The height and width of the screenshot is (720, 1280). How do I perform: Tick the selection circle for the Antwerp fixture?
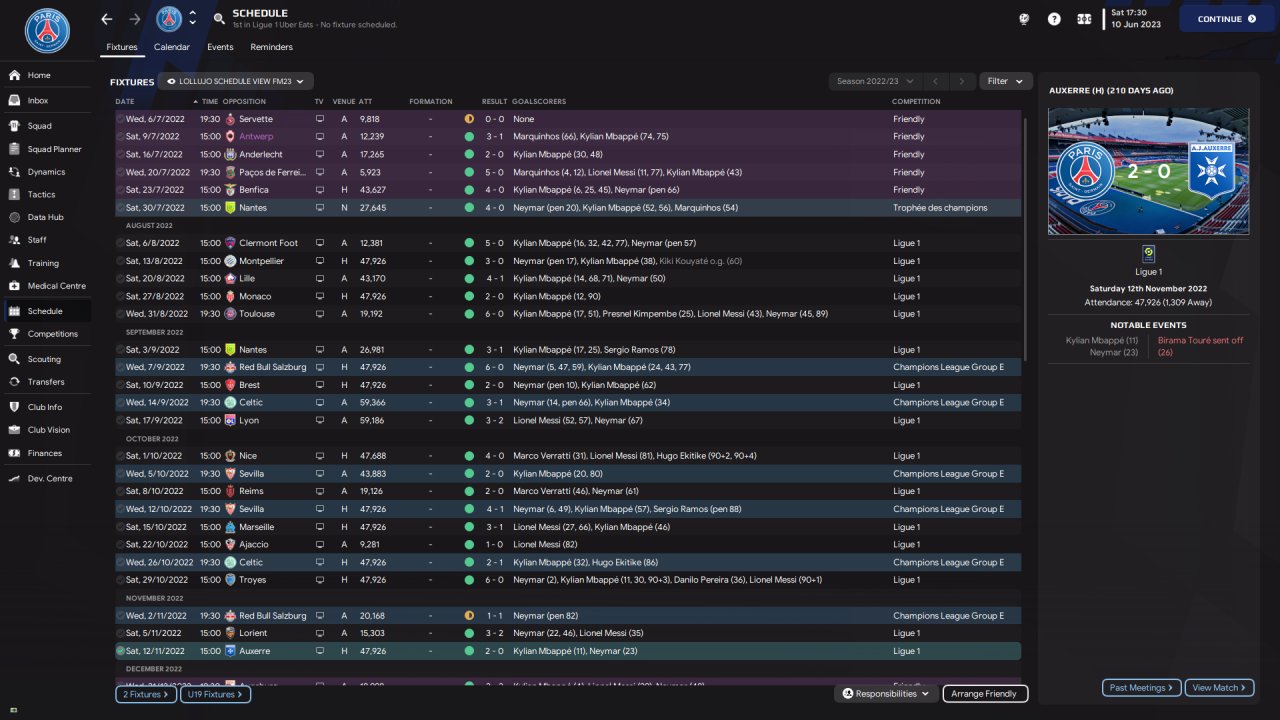(120, 137)
